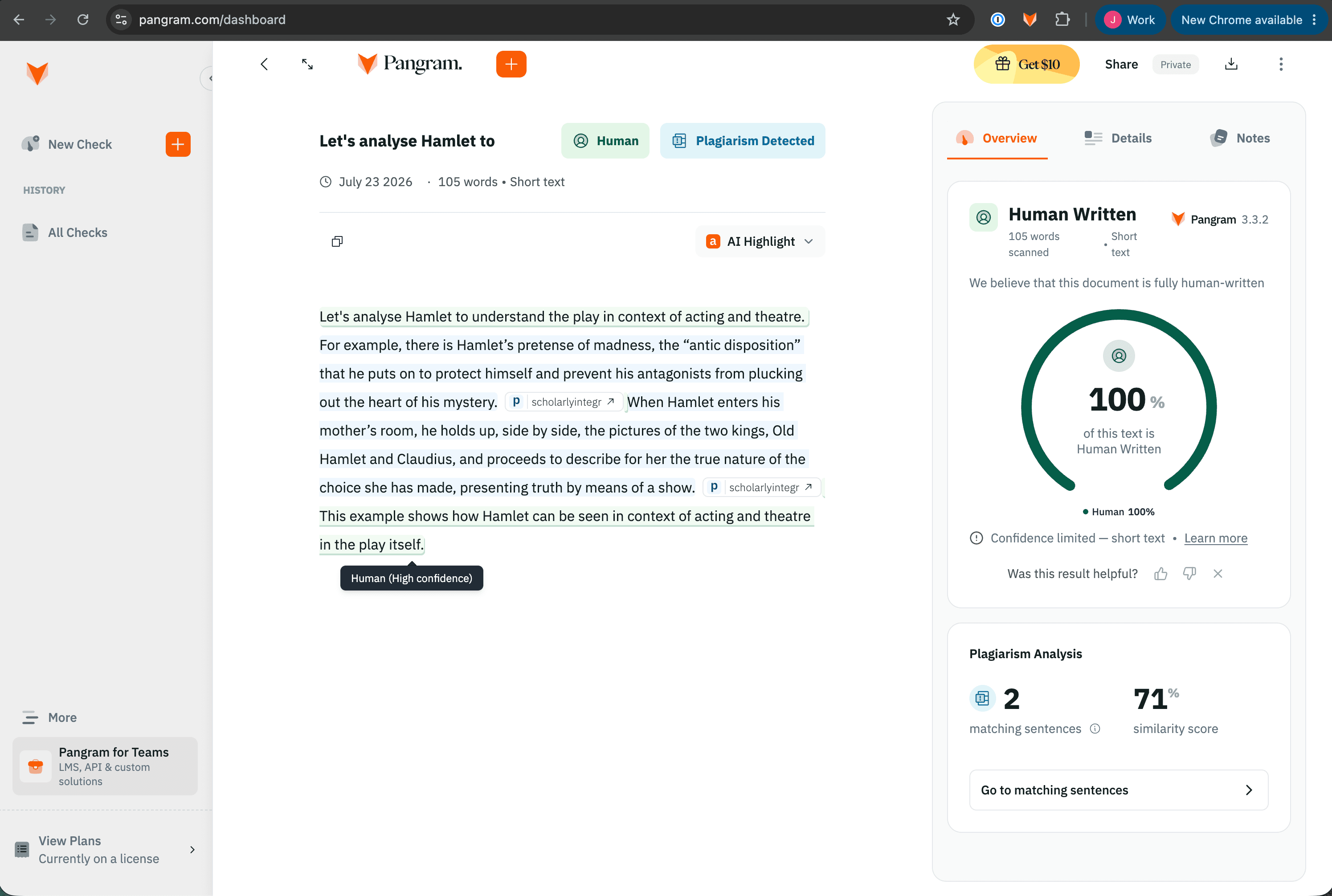Collapse the left sidebar panel
The width and height of the screenshot is (1332, 896).
(208, 78)
